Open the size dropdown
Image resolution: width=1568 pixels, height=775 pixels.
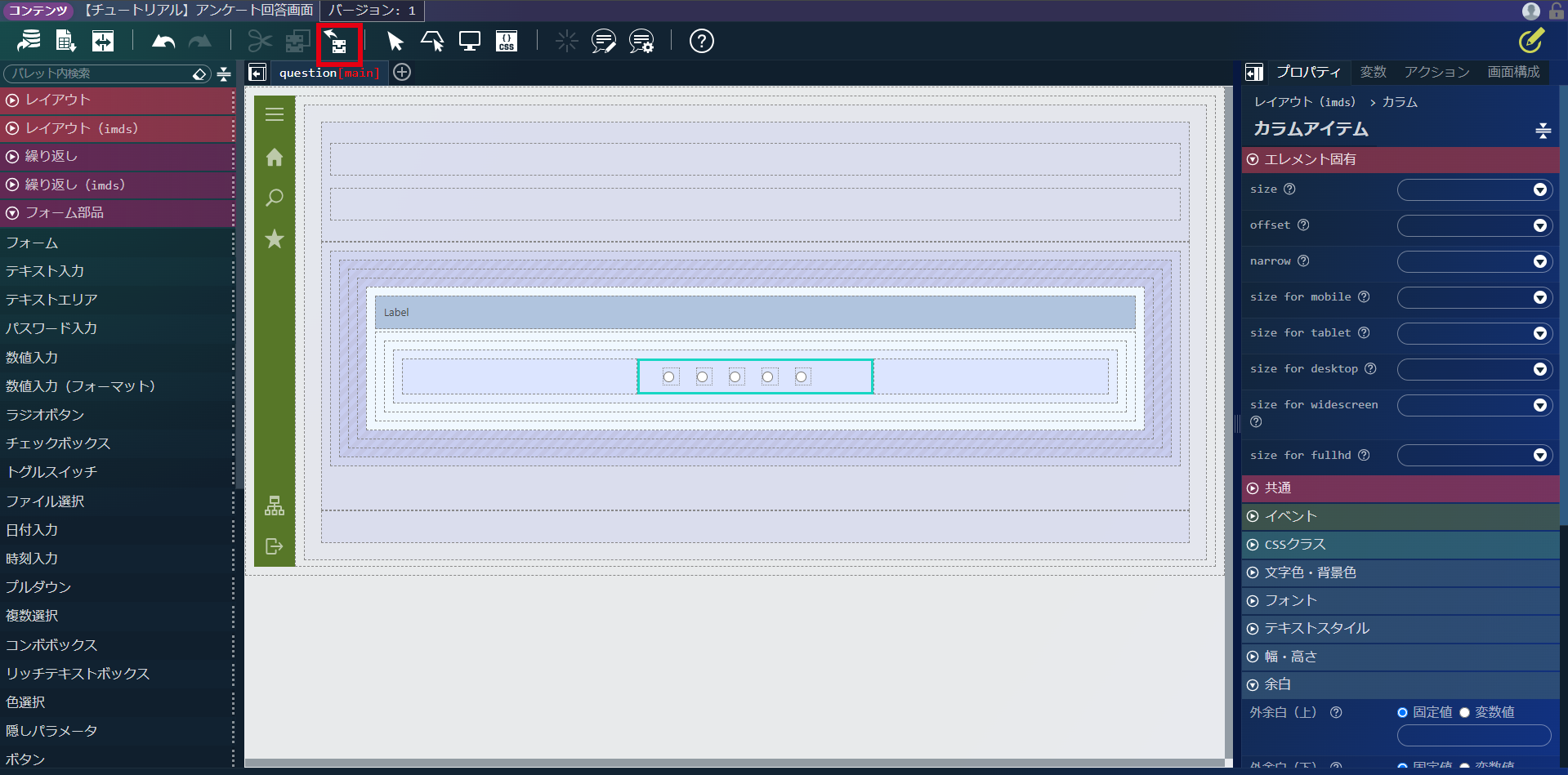1474,189
